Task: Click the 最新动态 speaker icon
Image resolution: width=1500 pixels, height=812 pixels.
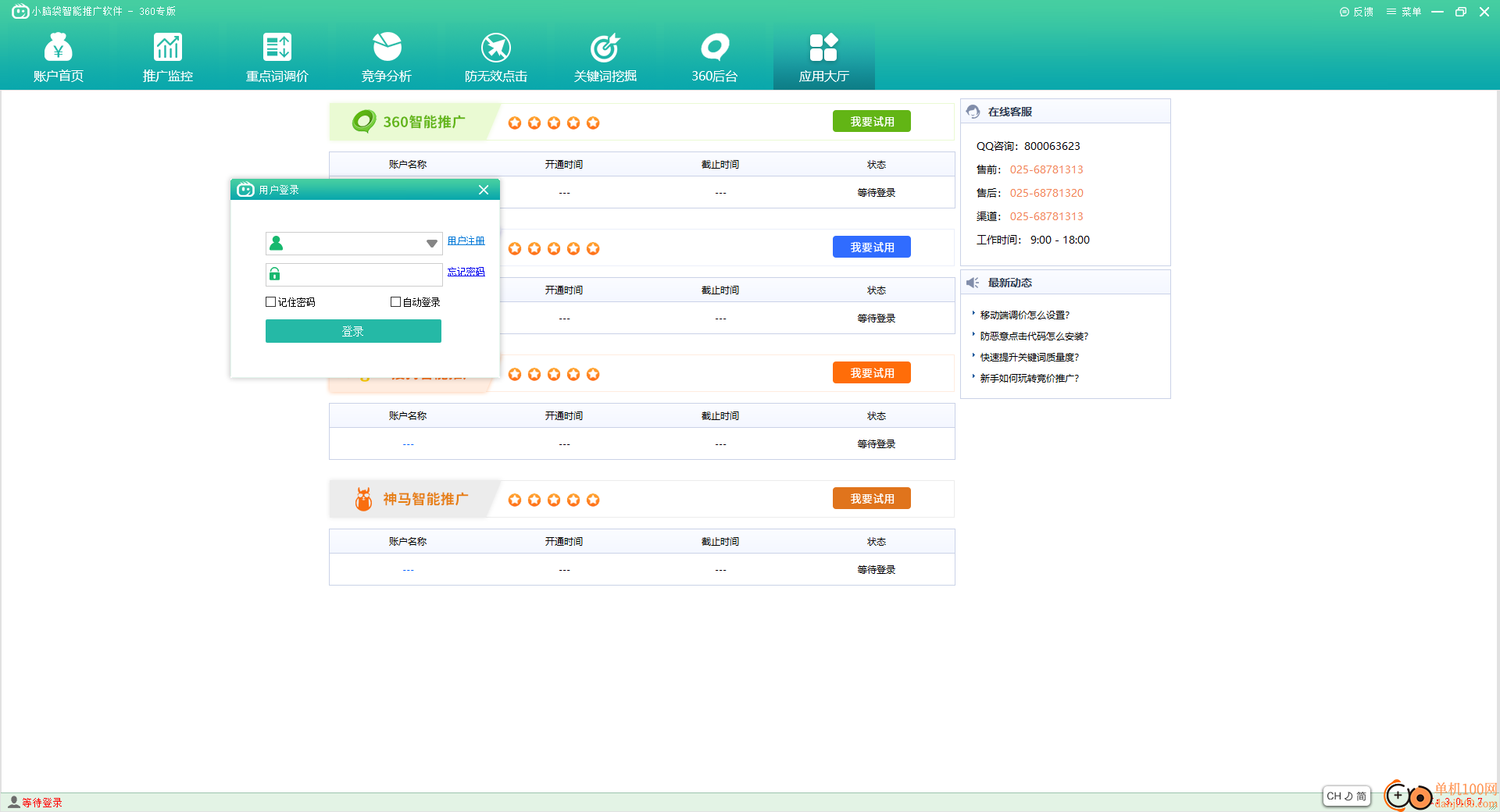Action: 973,283
